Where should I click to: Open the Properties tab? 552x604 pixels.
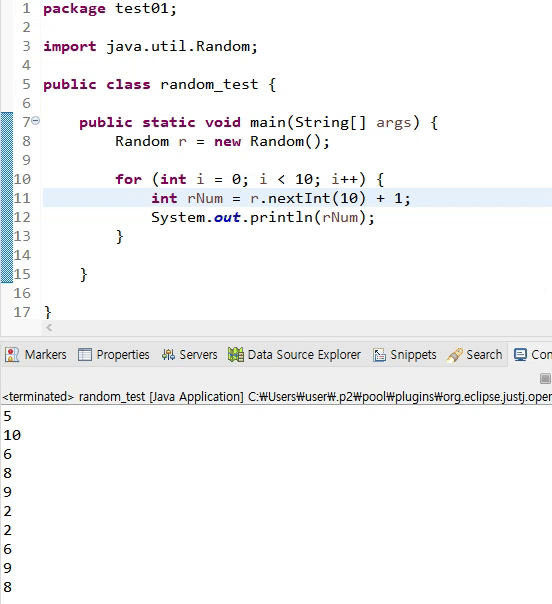(114, 354)
